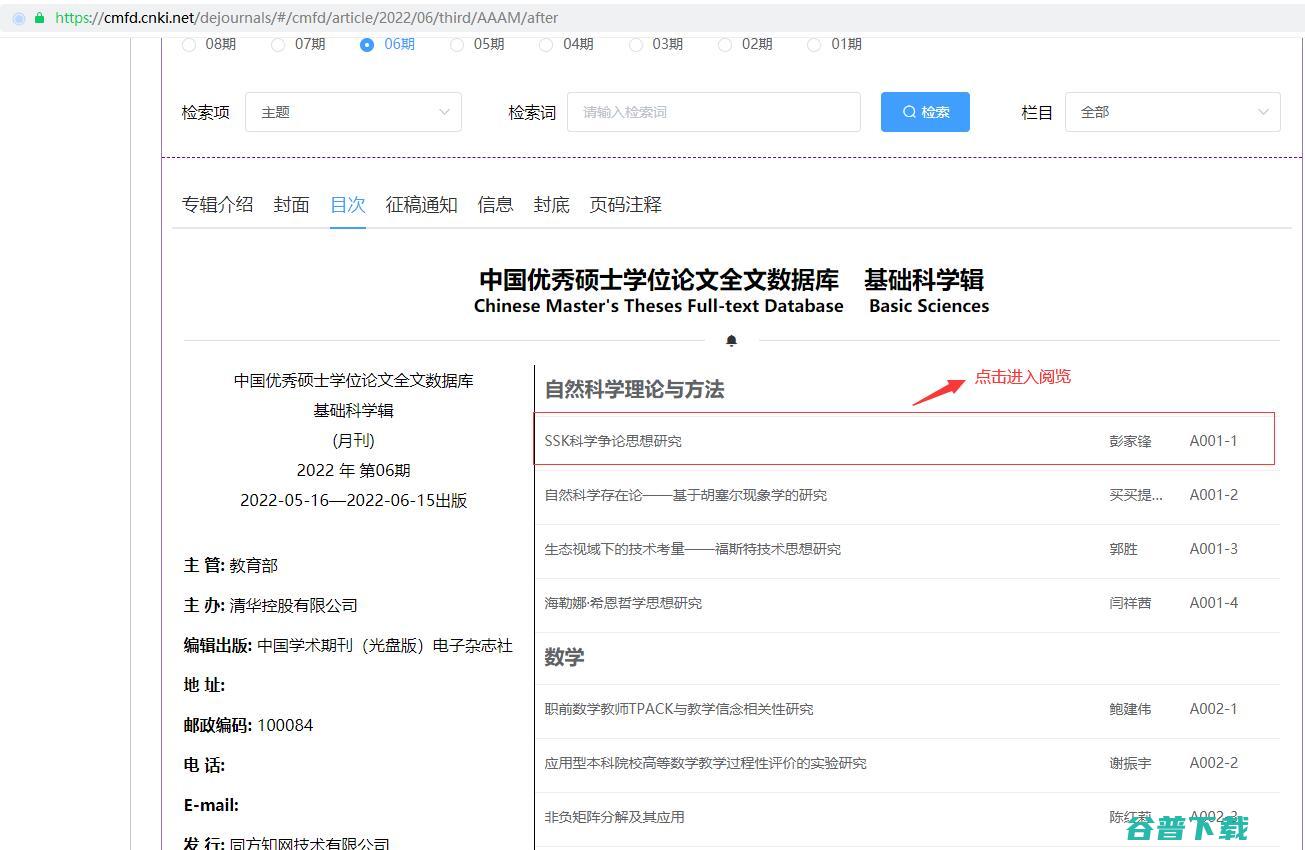
Task: Go to the 封底 tab
Action: (551, 205)
